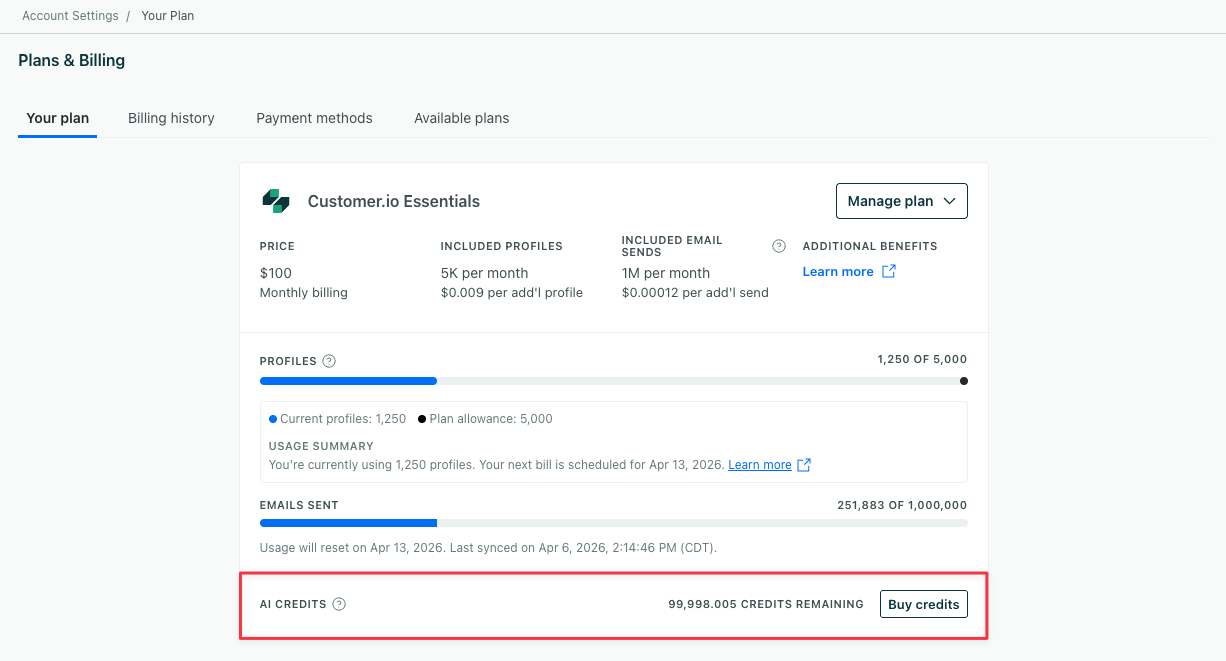Screen dimensions: 1226x661
Task: Open the Manage plan dropdown
Action: point(901,200)
